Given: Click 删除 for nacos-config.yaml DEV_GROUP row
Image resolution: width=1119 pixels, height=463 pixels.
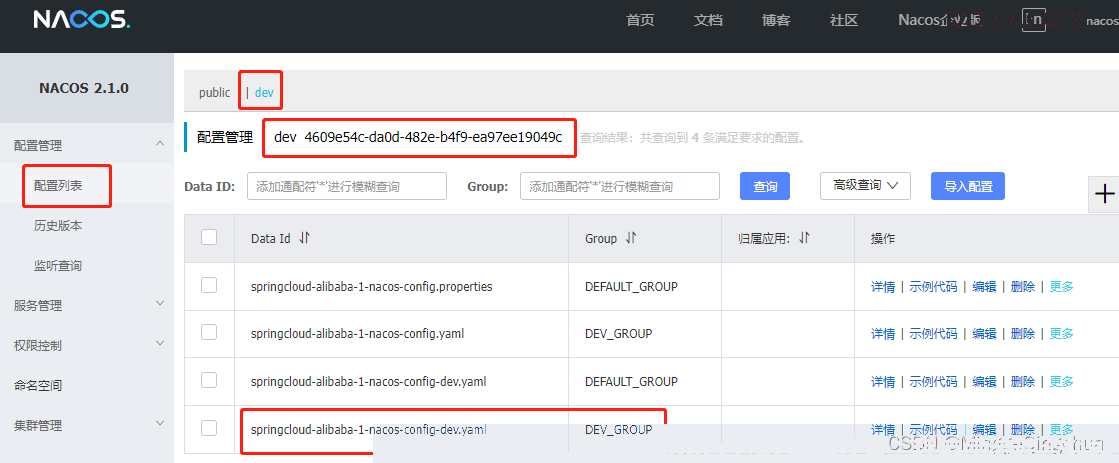Looking at the screenshot, I should pos(1023,334).
